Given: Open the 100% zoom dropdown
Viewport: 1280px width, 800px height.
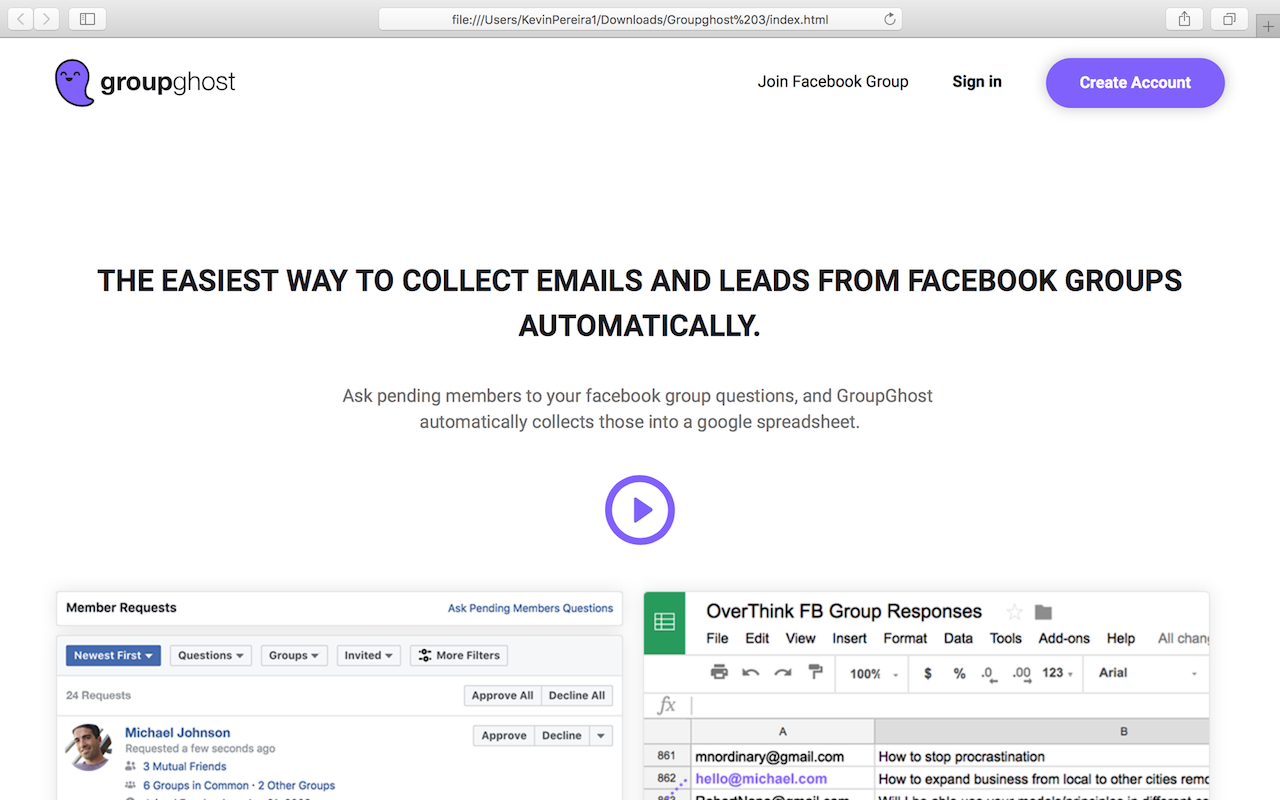Looking at the screenshot, I should (873, 674).
